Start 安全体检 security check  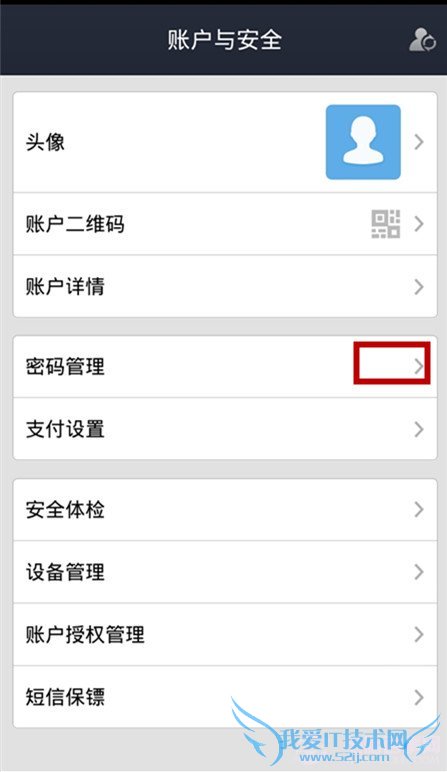tap(225, 510)
